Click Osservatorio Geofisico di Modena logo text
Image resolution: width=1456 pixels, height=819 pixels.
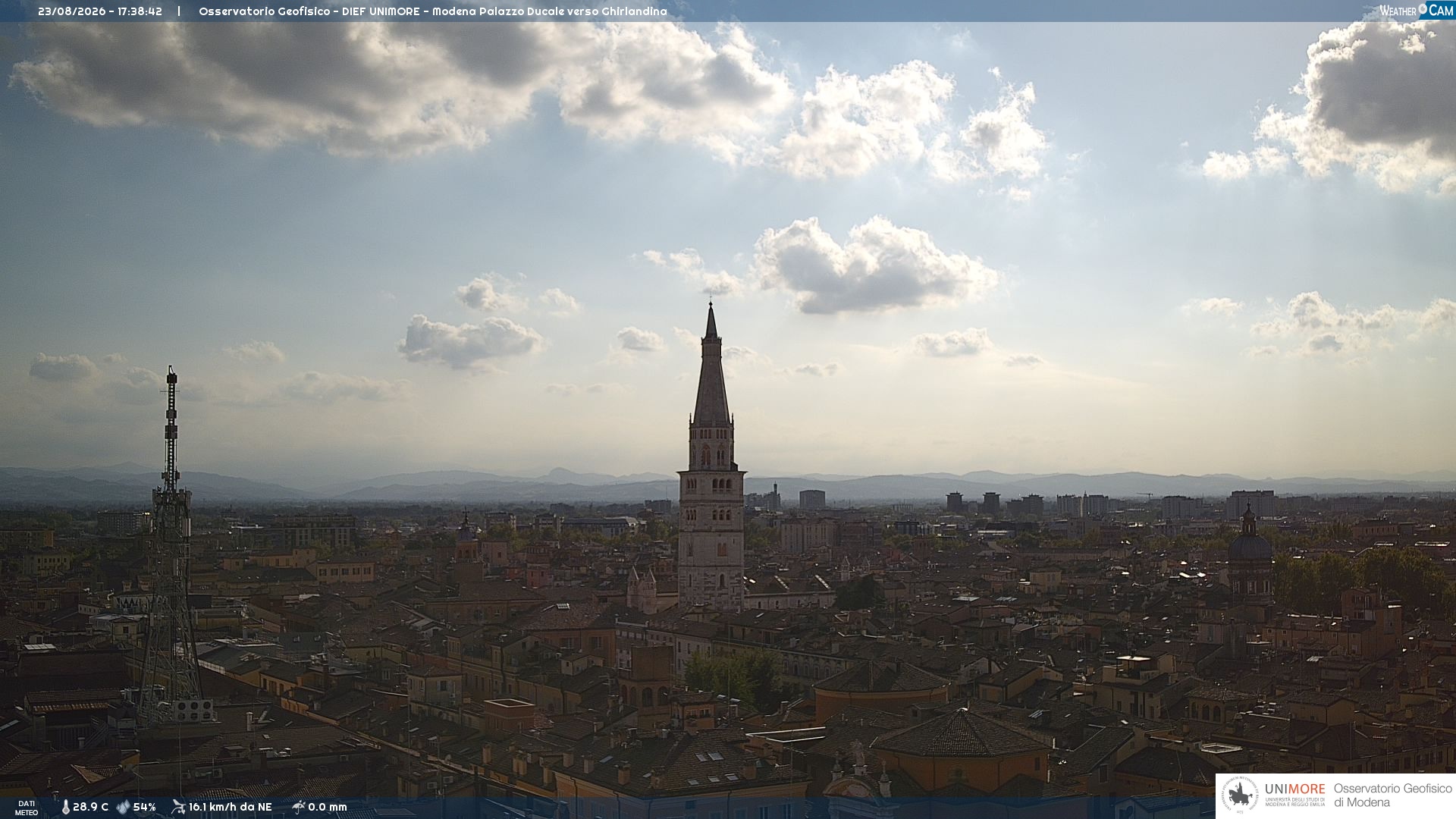tap(1392, 795)
